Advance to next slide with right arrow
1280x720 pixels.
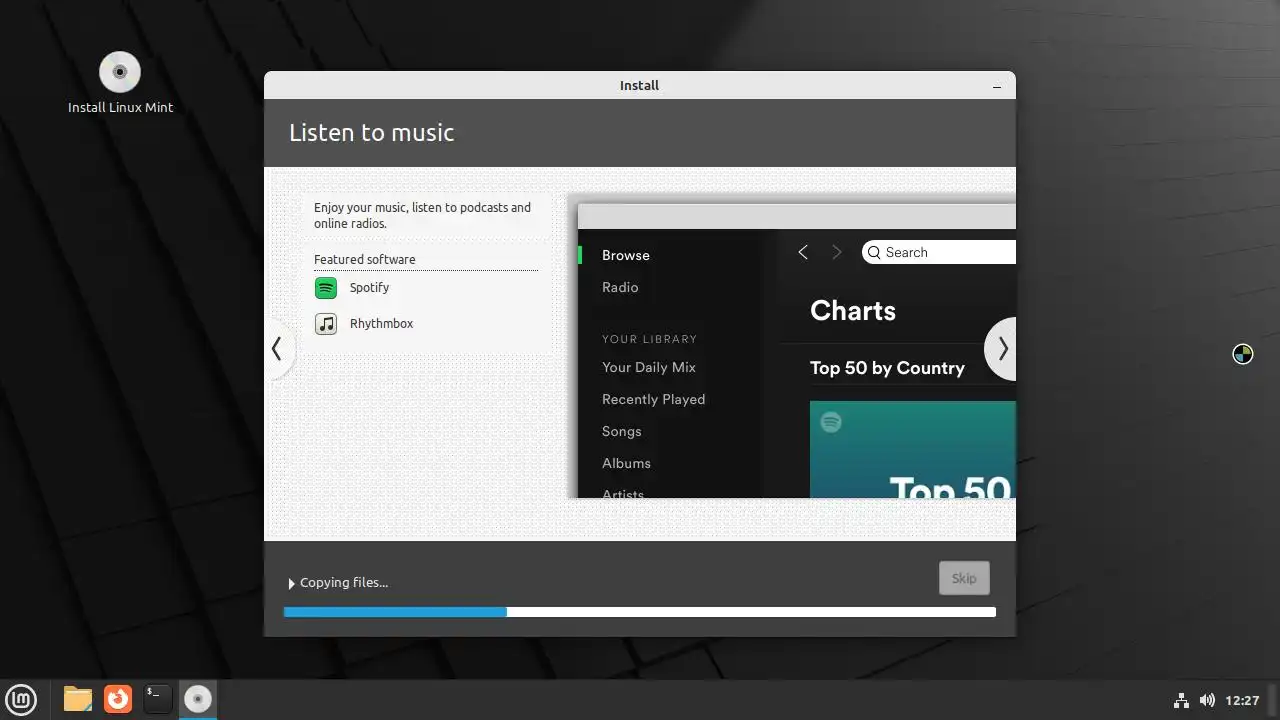1002,348
